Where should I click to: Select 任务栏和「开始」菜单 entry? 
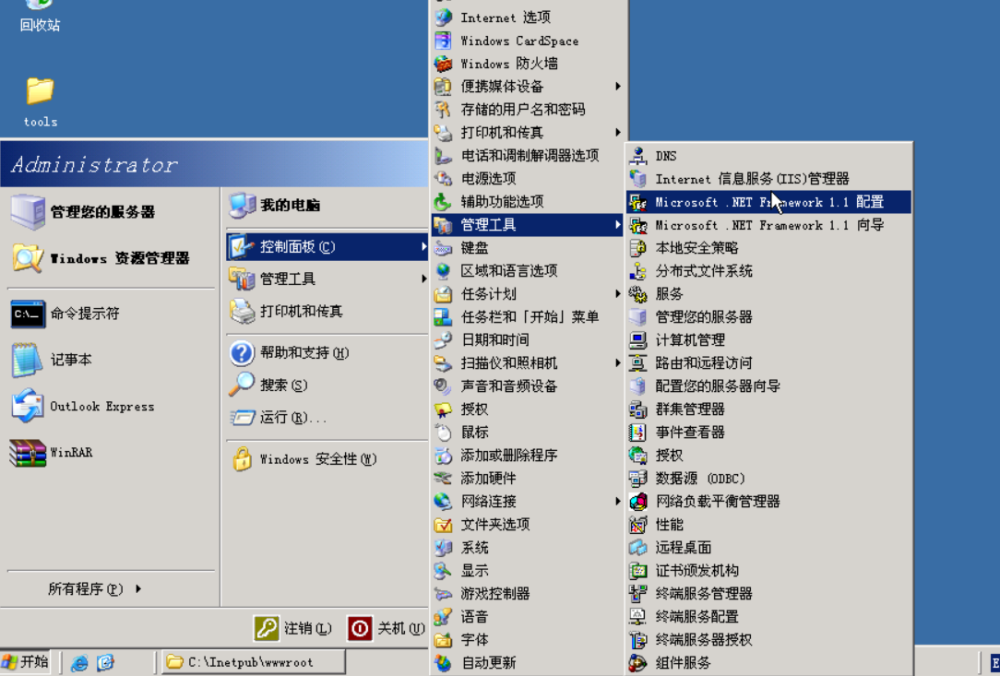527,317
